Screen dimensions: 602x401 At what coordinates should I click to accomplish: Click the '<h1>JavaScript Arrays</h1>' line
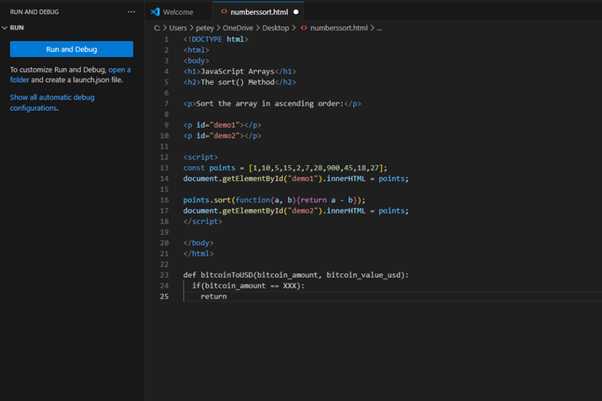pyautogui.click(x=240, y=71)
